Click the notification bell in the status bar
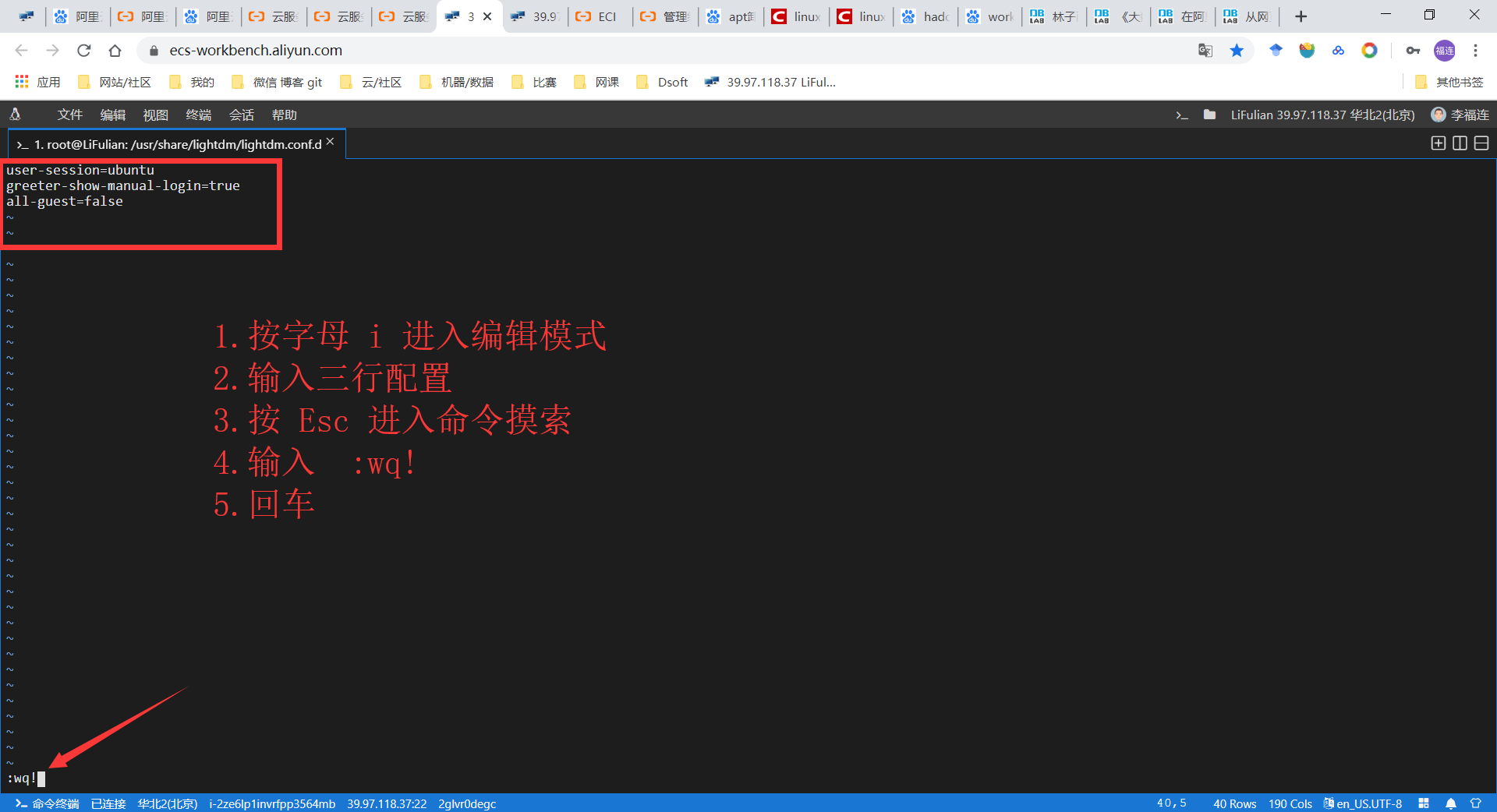Viewport: 1497px width, 812px height. coord(1450,803)
